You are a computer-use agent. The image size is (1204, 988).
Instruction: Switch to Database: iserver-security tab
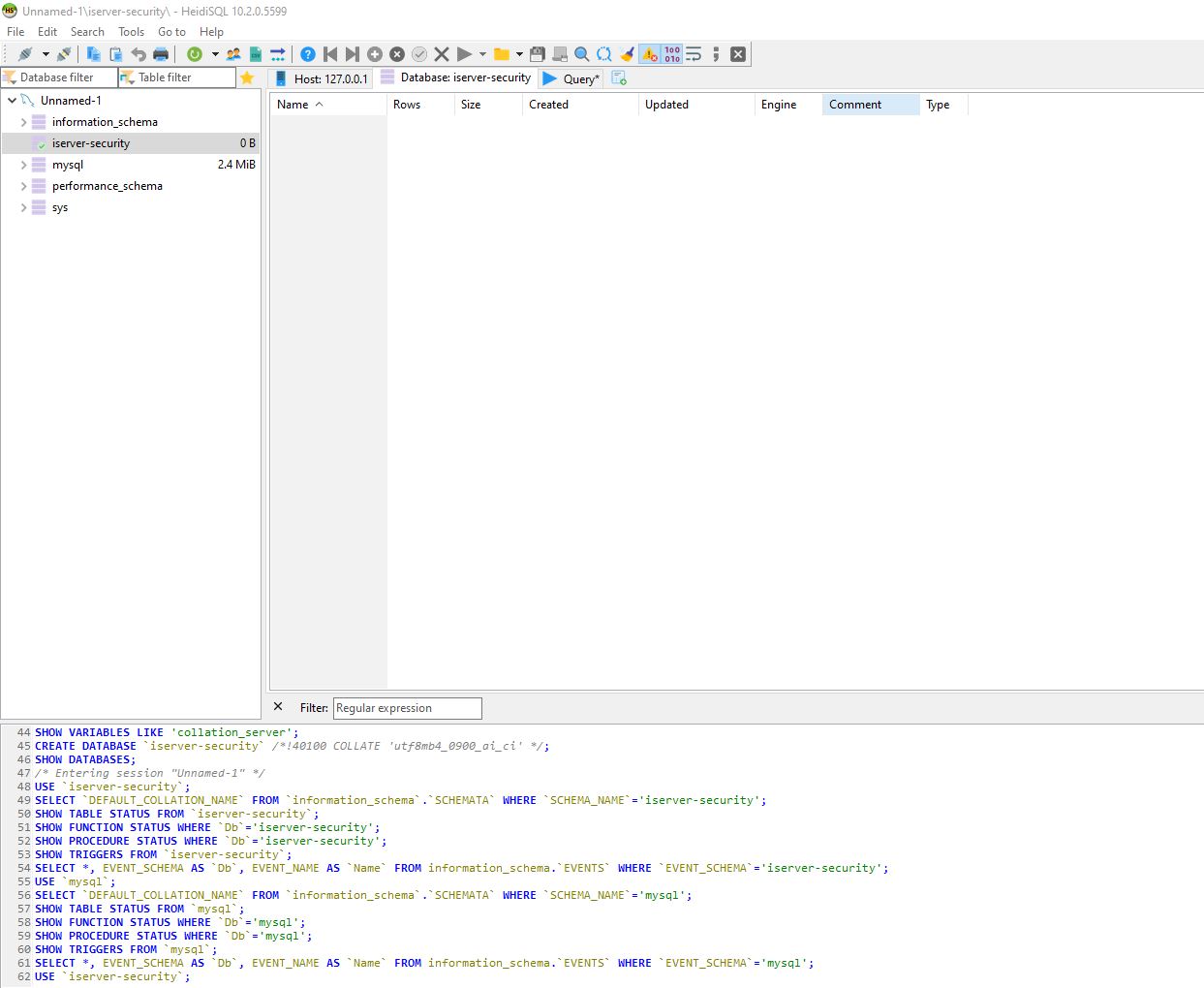tap(455, 77)
